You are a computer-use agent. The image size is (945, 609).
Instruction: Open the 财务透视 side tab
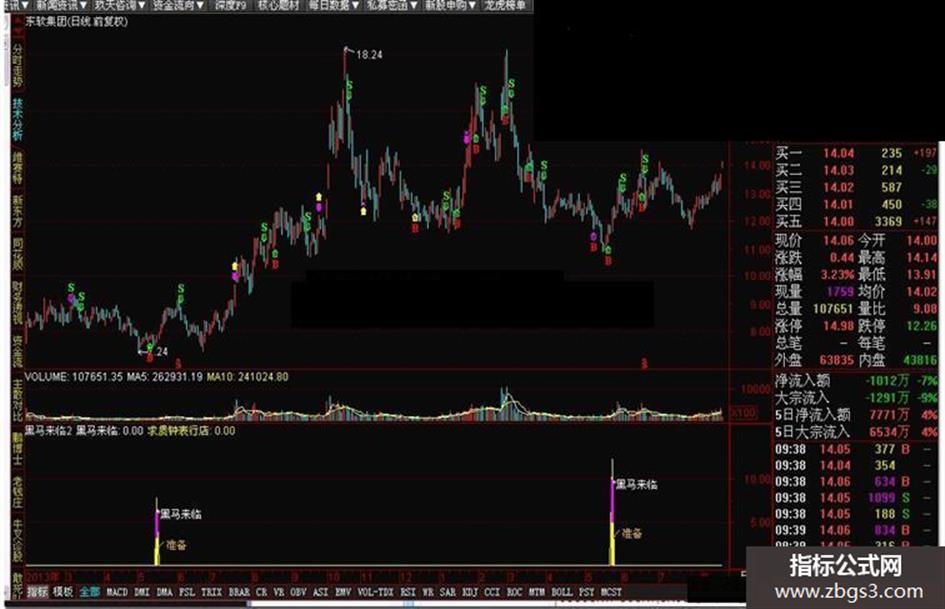pos(17,303)
